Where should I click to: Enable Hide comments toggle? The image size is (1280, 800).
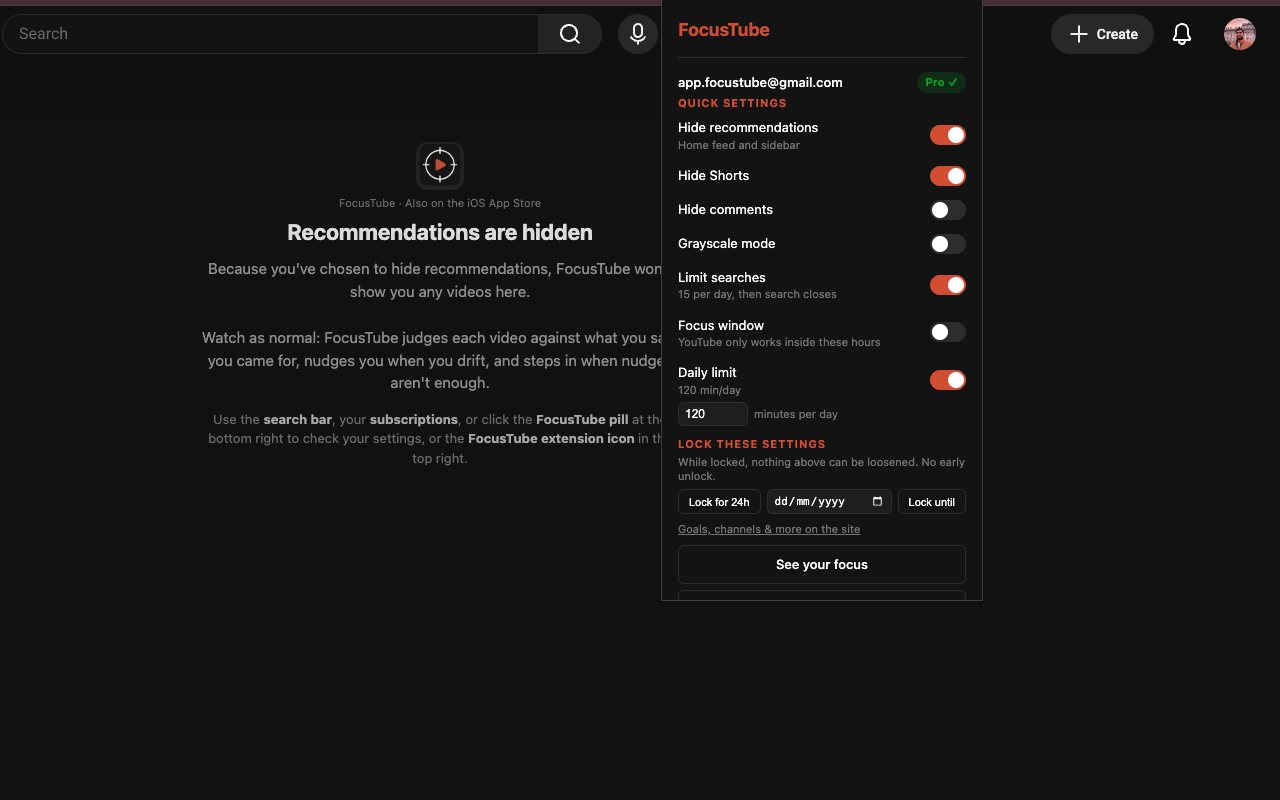(x=948, y=210)
